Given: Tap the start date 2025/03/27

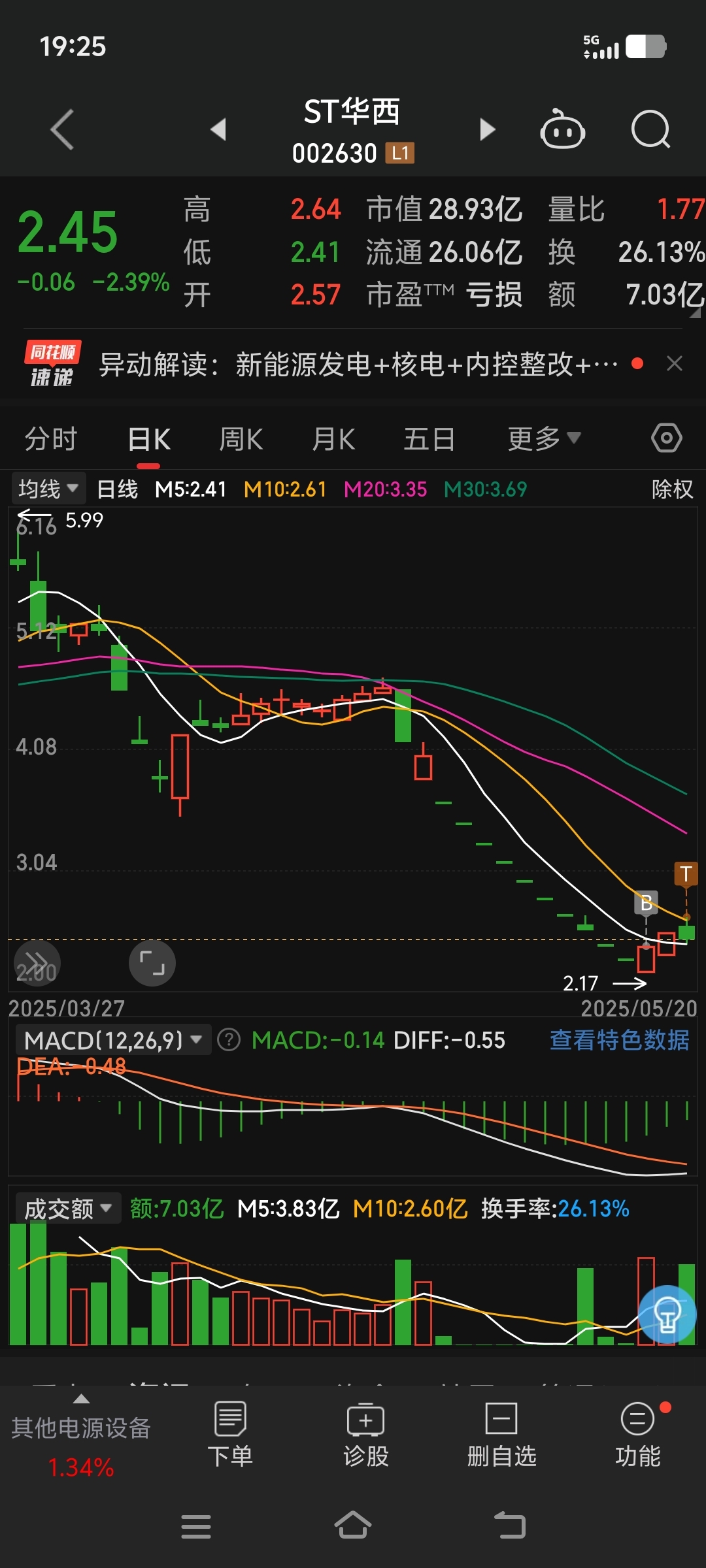Looking at the screenshot, I should pos(66,1008).
